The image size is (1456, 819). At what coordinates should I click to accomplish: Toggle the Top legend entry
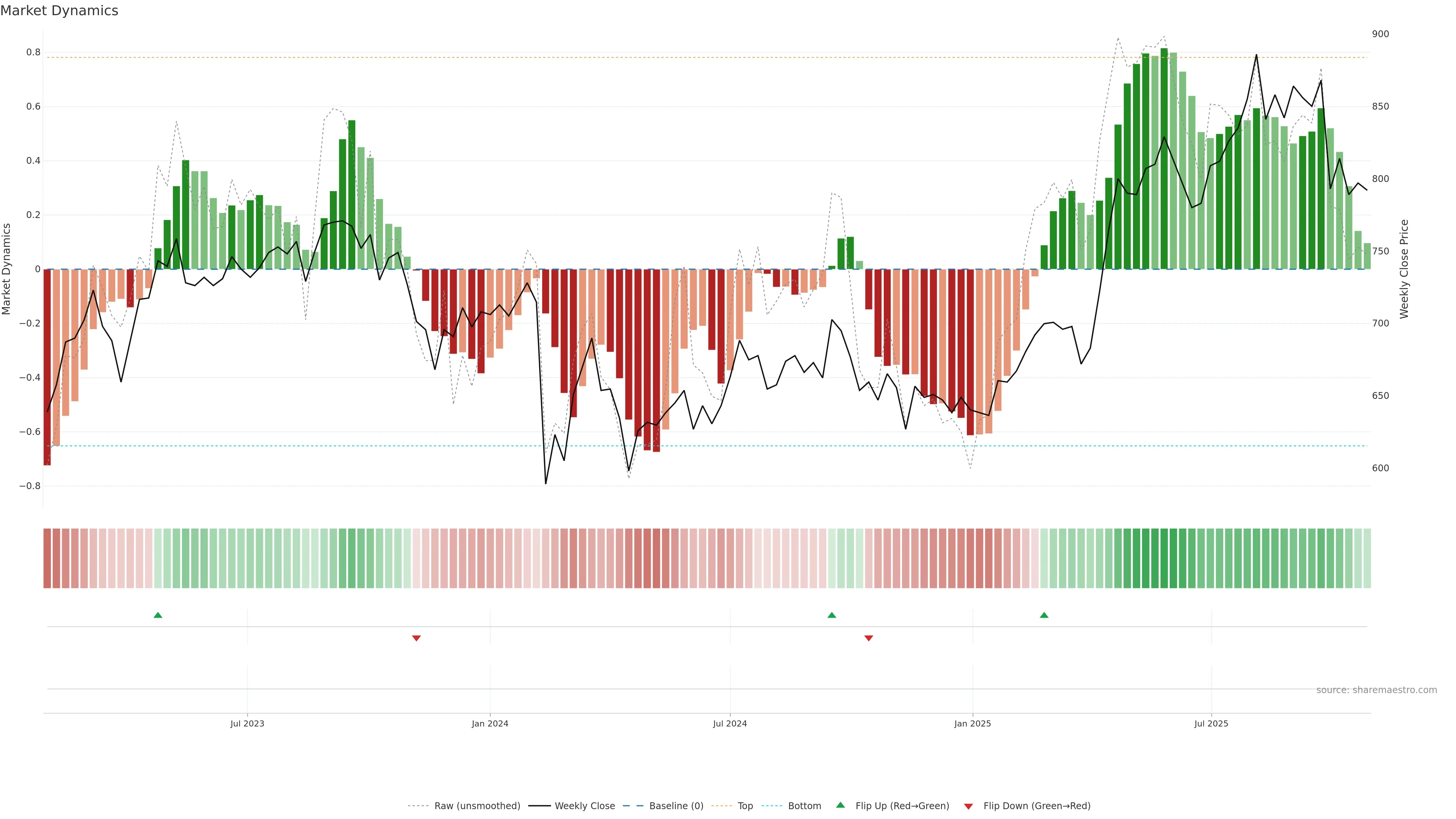tap(745, 806)
